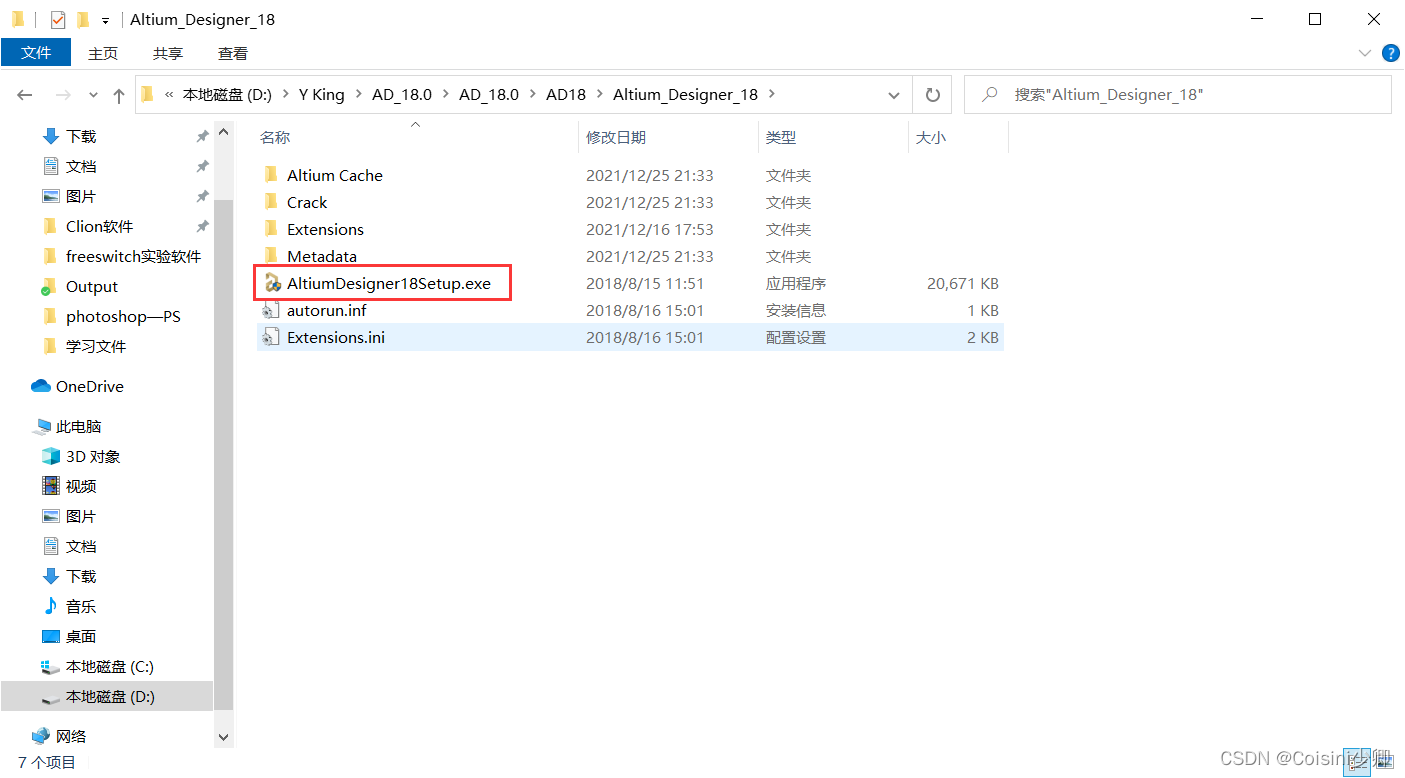
Task: Click the Output folder icon with green check
Action: [x=50, y=286]
